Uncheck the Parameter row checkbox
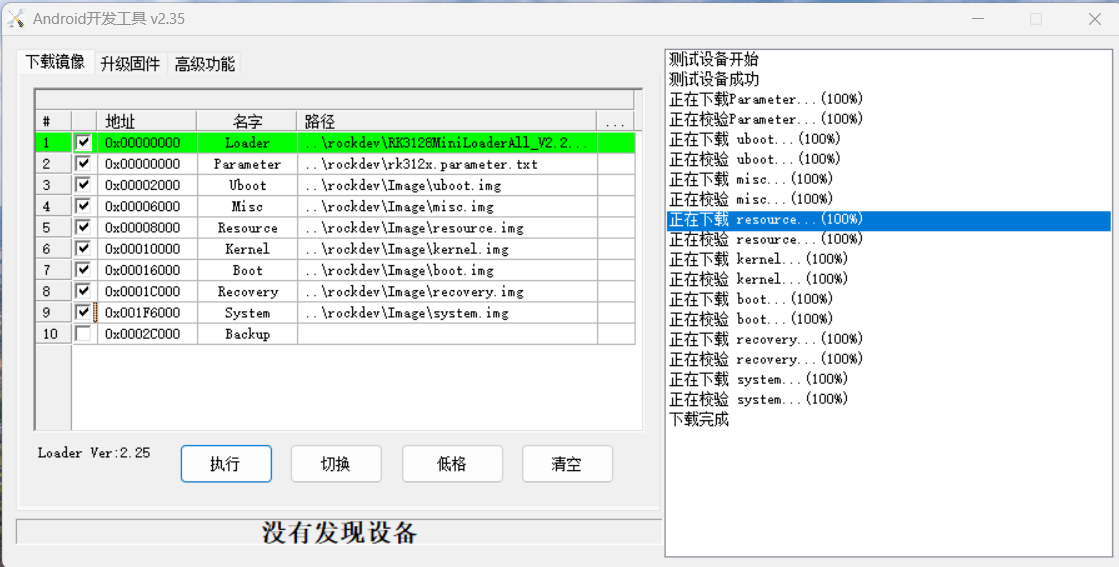Viewport: 1119px width, 567px height. coord(83,163)
